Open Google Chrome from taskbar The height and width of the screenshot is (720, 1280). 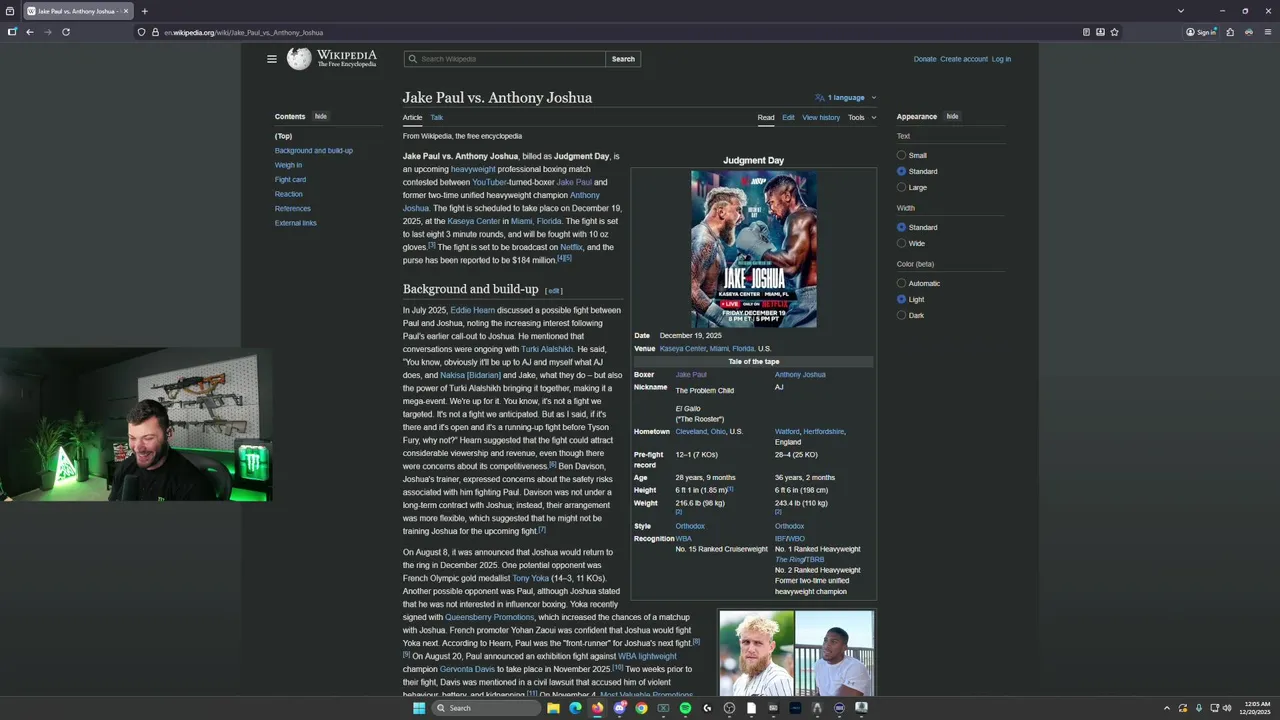[641, 708]
